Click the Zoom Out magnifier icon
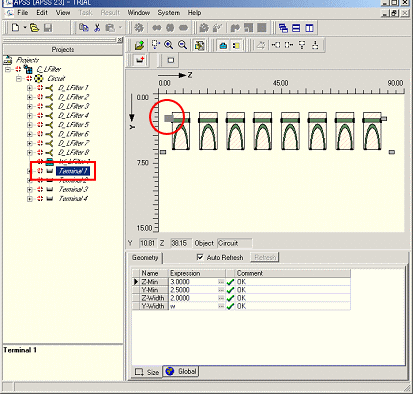The width and height of the screenshot is (413, 394). (182, 45)
